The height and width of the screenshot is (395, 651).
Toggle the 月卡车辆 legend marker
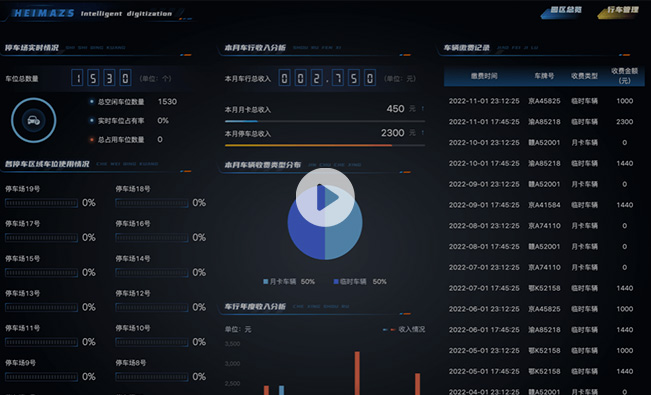coord(266,282)
